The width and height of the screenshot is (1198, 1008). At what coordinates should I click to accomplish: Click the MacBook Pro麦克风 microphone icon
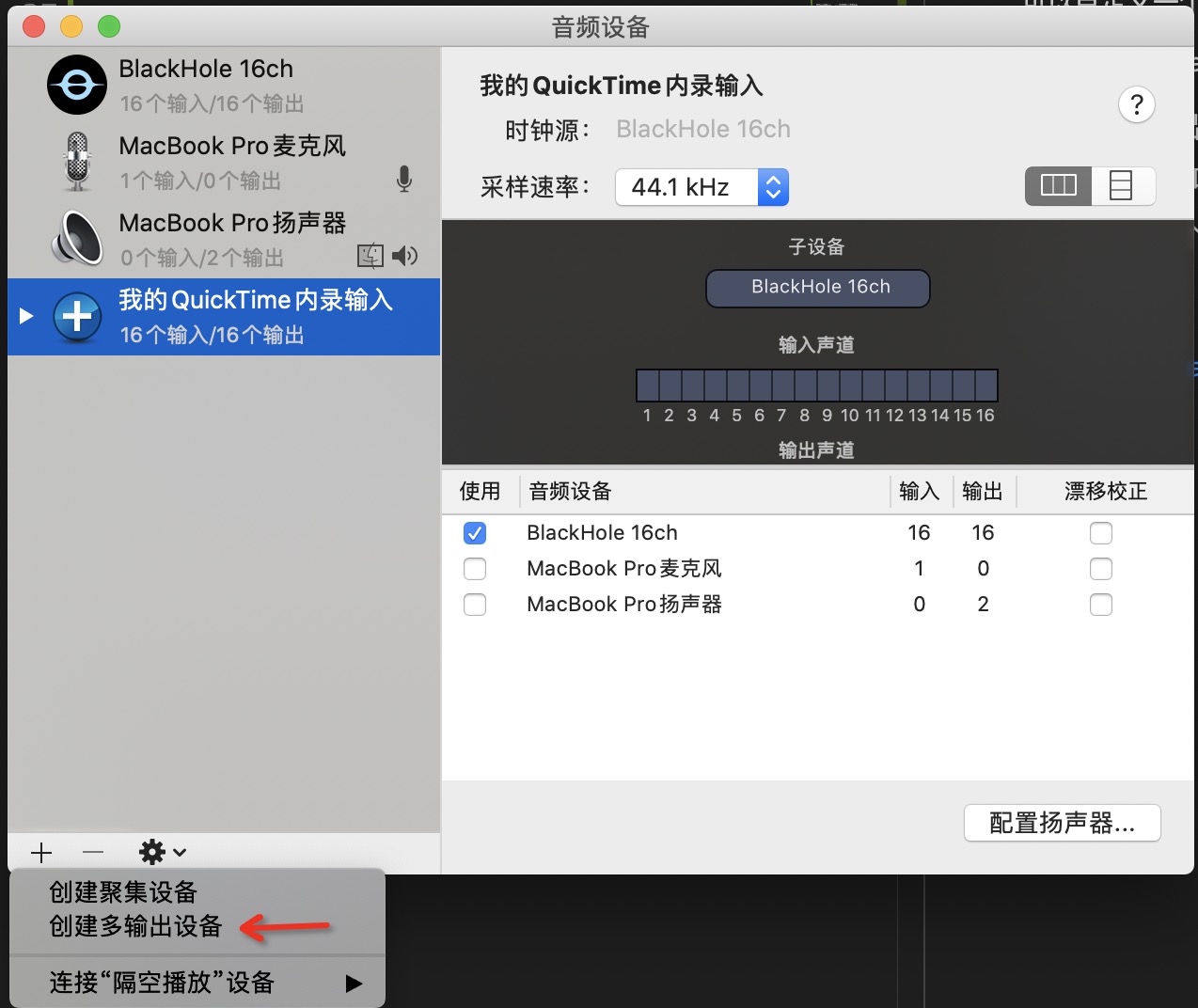tap(77, 162)
